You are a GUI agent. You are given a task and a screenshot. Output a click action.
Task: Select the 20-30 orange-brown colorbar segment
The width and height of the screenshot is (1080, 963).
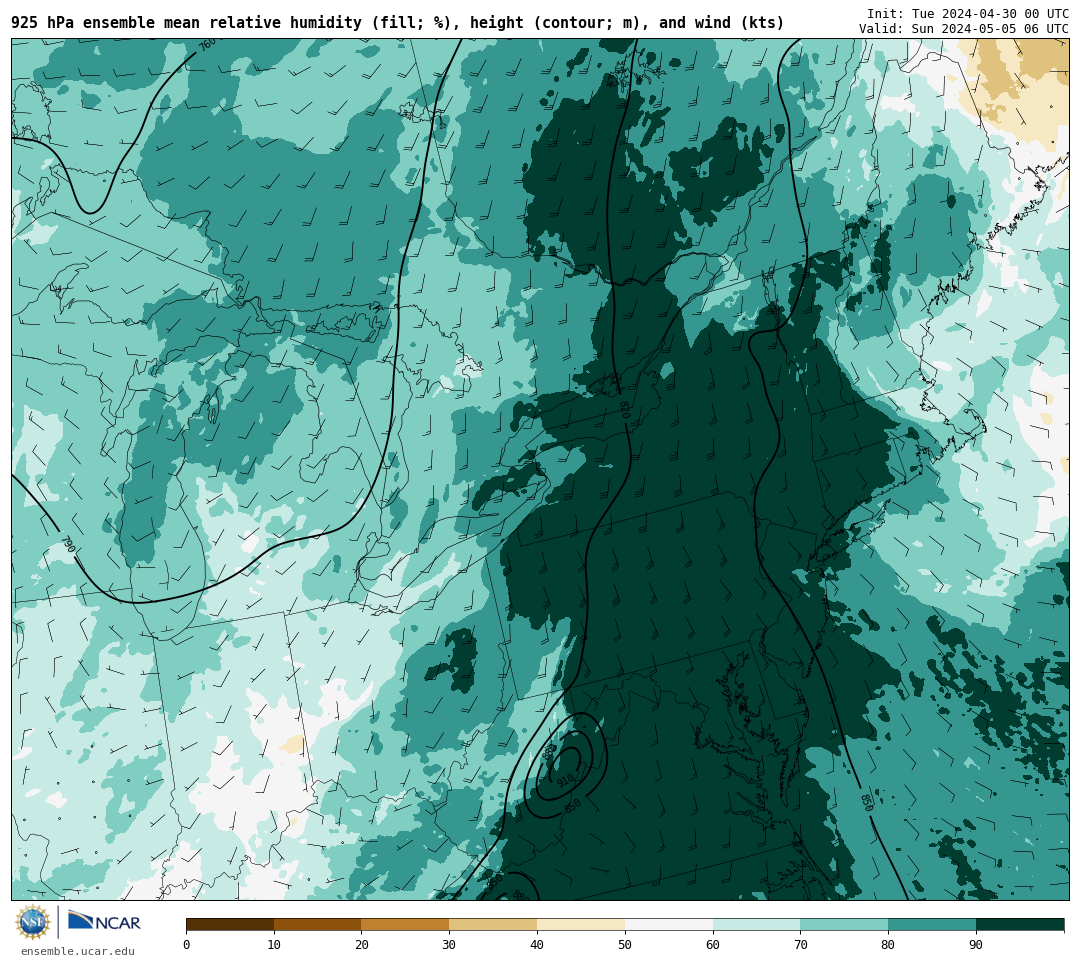point(405,924)
